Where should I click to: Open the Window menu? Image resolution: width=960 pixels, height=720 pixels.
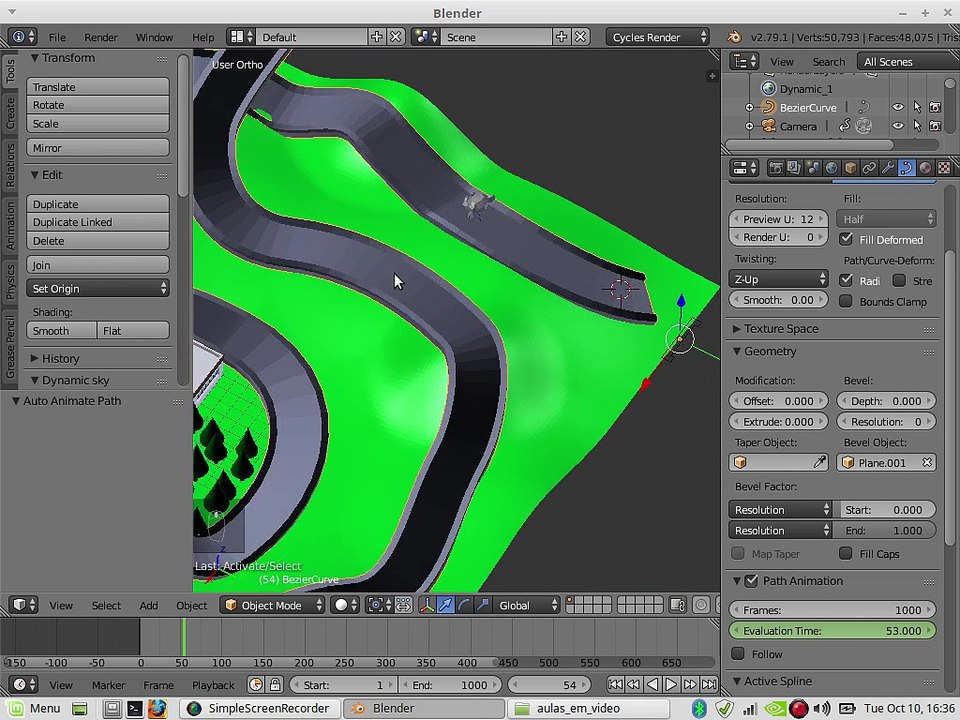point(154,37)
